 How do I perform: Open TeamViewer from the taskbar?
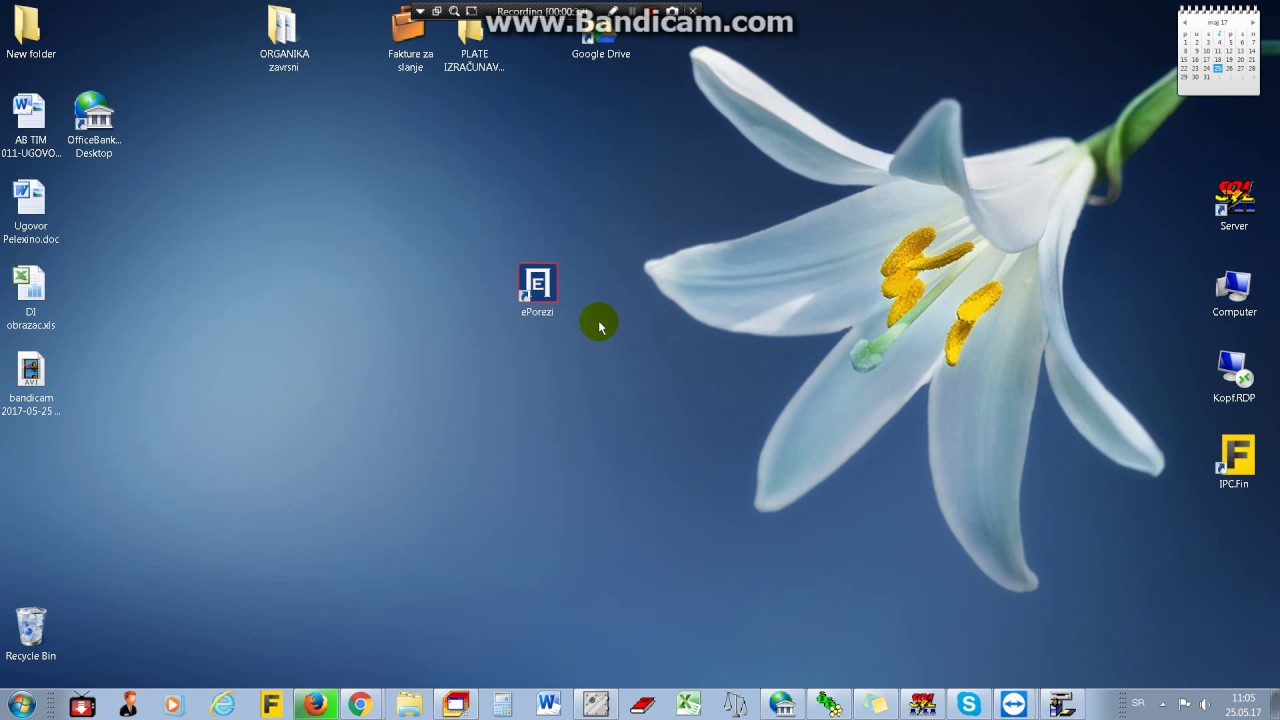tap(1013, 704)
